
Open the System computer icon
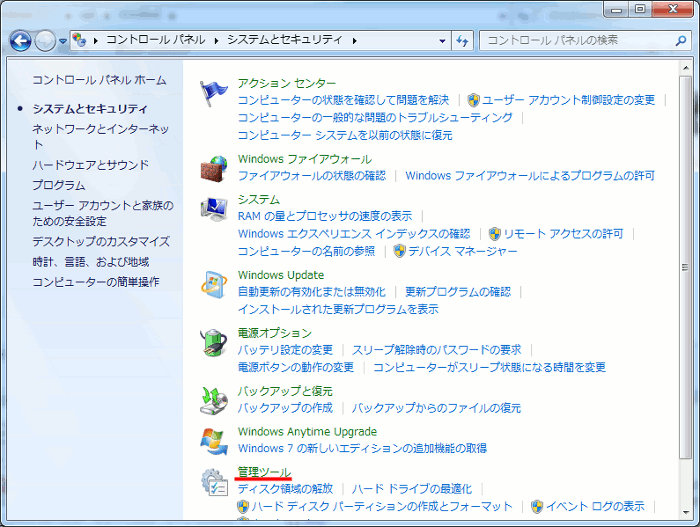click(x=214, y=208)
